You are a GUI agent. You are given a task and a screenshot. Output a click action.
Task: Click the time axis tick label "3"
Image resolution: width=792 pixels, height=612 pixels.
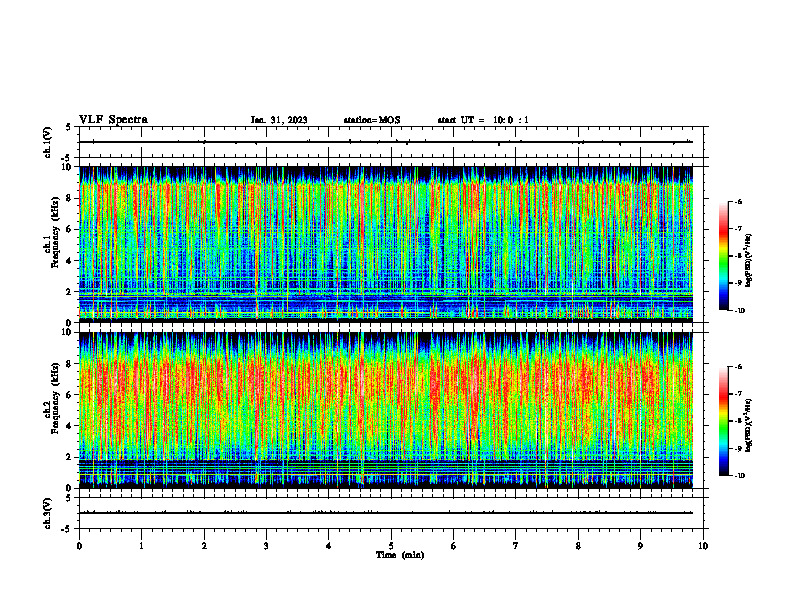pyautogui.click(x=266, y=546)
